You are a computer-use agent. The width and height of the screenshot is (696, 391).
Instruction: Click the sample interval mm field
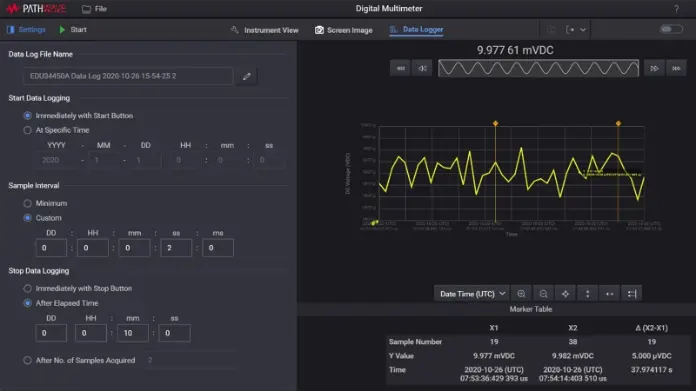(134, 248)
